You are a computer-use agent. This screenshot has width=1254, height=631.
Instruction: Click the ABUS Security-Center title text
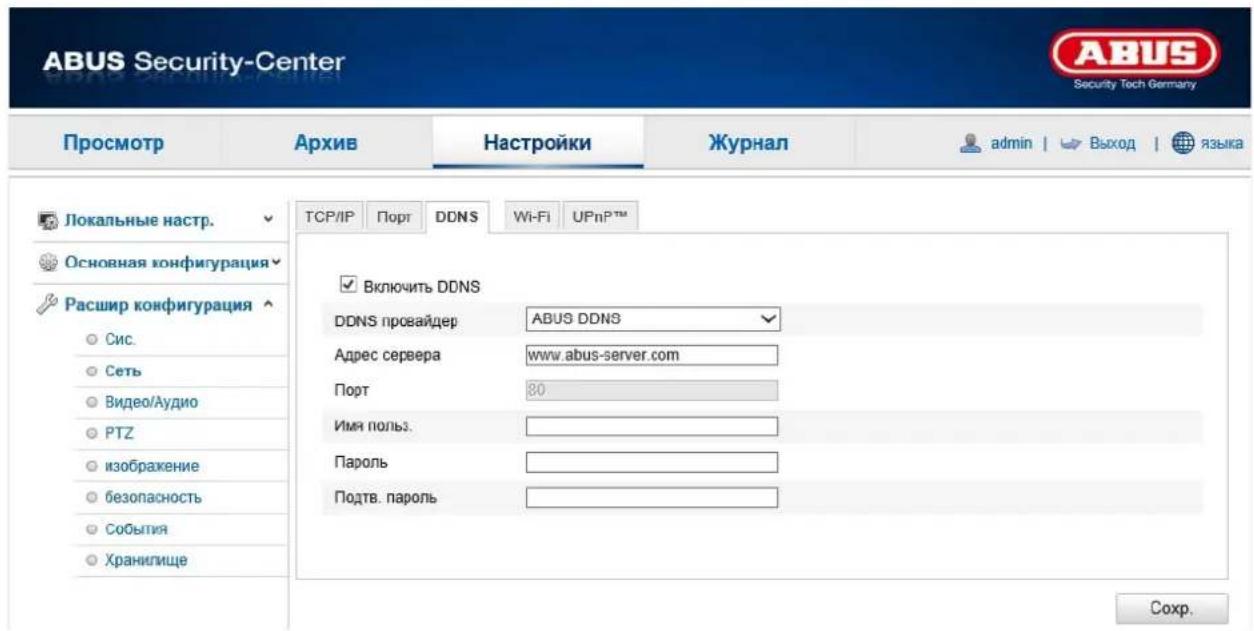pyautogui.click(x=193, y=63)
